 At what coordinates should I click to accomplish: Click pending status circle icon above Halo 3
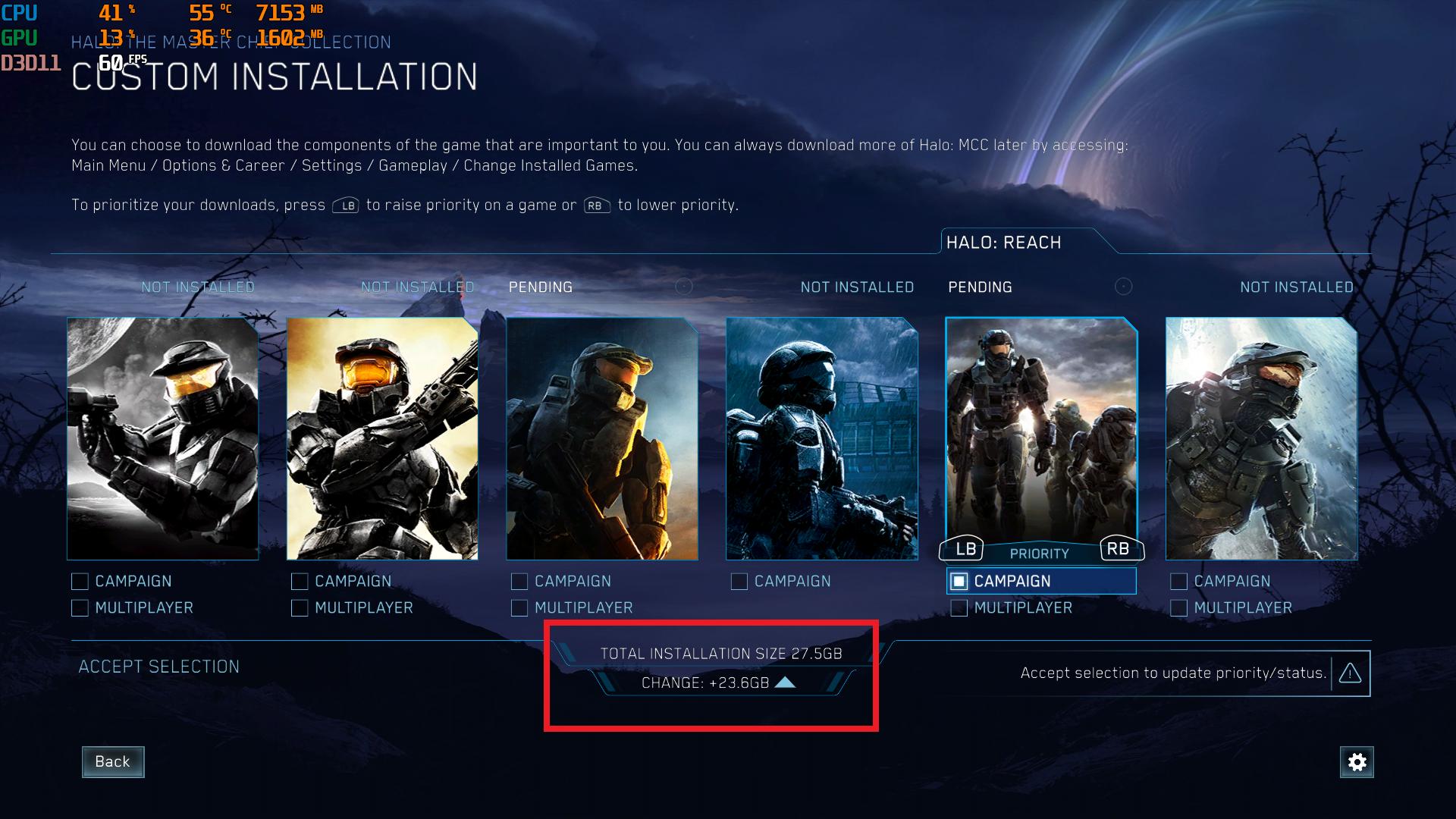click(x=684, y=287)
